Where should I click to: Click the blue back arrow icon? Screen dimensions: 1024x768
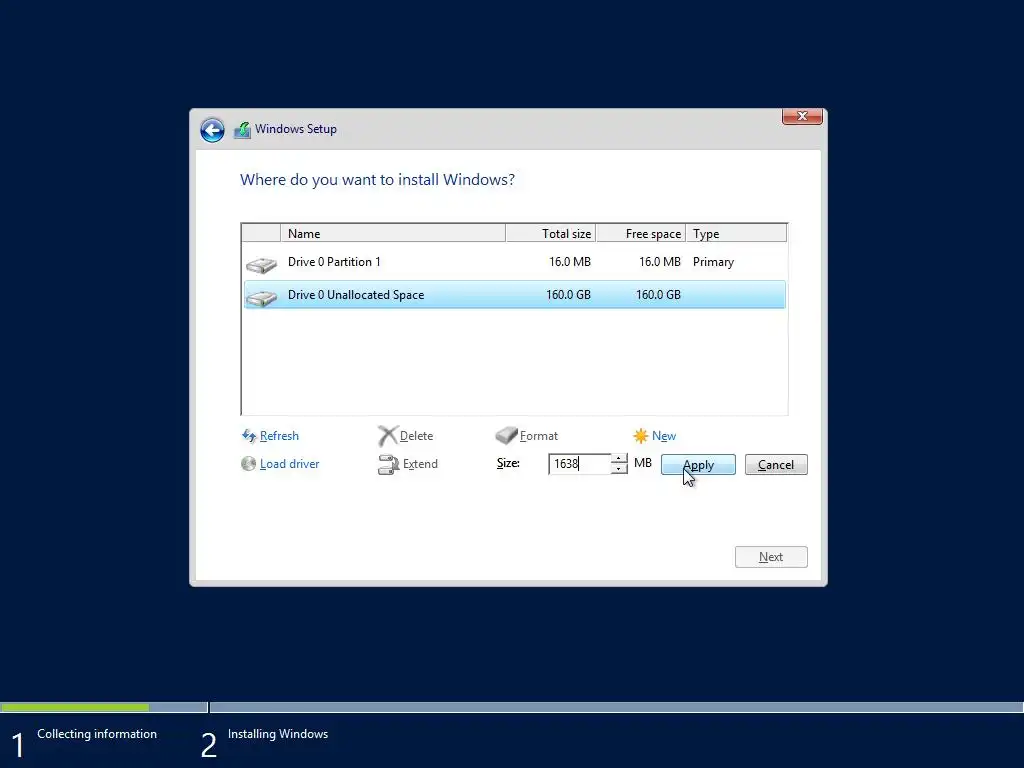click(x=212, y=130)
